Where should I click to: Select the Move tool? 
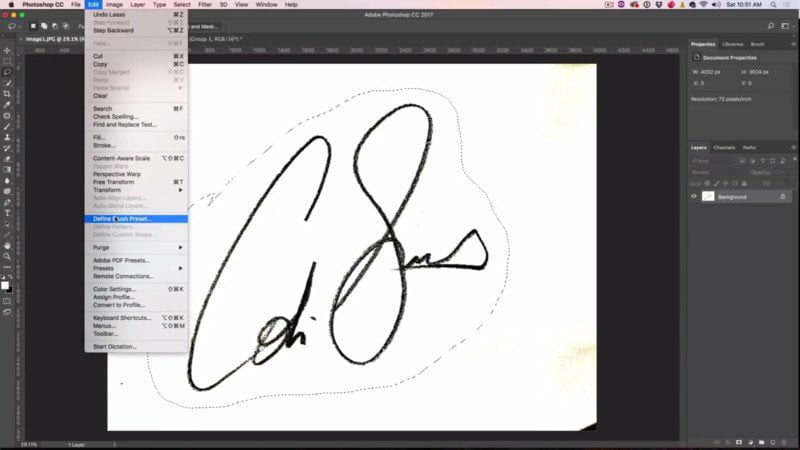pos(7,50)
